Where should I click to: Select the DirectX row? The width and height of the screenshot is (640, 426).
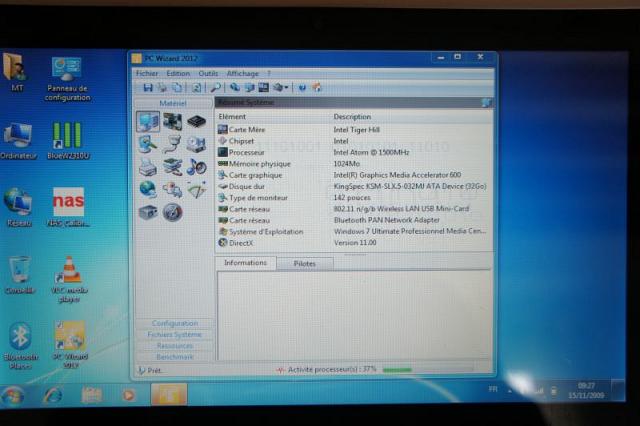[x=354, y=243]
